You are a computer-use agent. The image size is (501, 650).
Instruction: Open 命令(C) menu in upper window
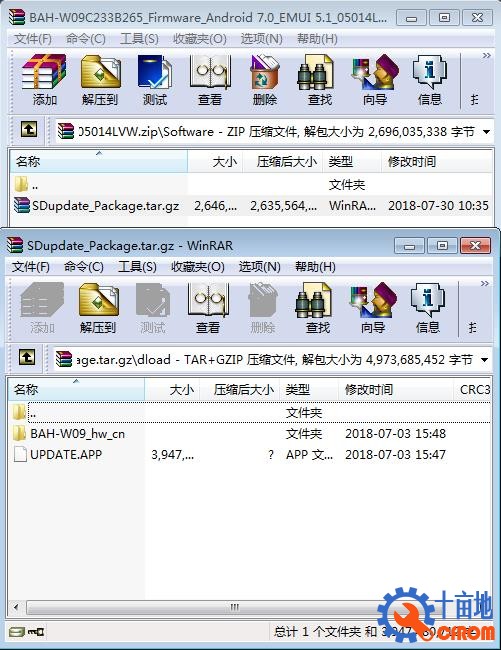click(x=86, y=39)
